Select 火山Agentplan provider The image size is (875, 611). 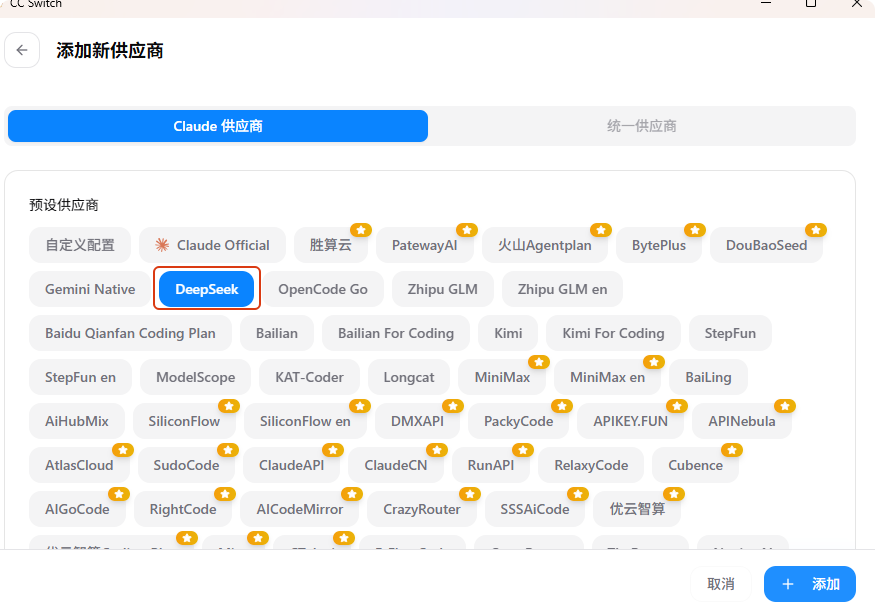point(545,245)
